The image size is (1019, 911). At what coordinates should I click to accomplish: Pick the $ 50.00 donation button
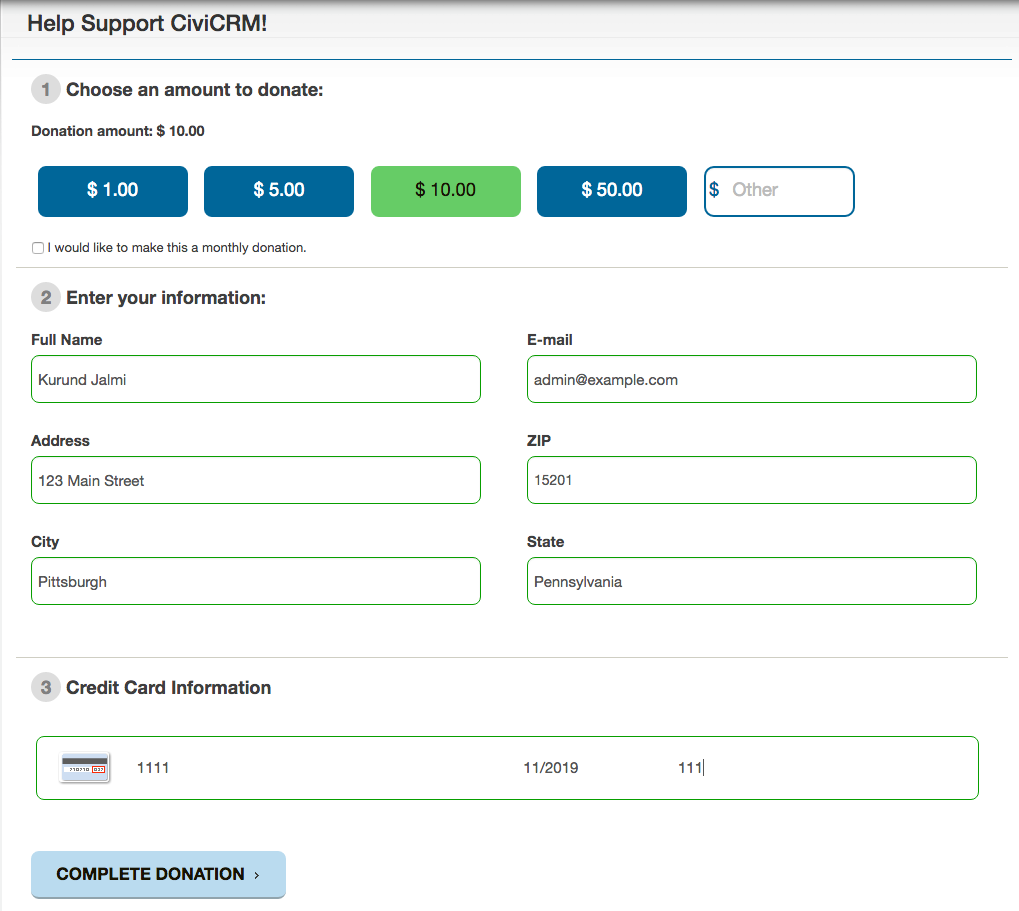coord(612,191)
